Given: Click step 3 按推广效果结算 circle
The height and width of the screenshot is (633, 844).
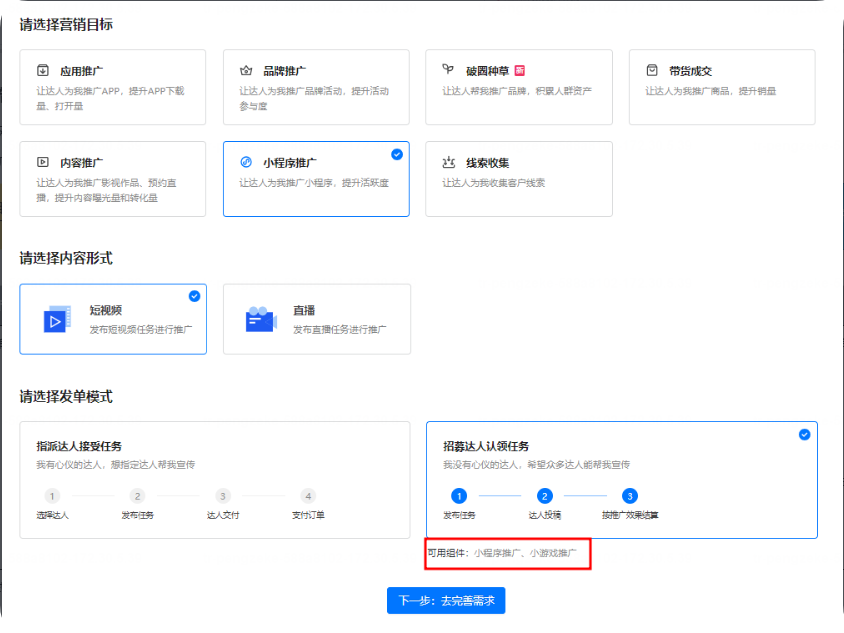Looking at the screenshot, I should 629,496.
